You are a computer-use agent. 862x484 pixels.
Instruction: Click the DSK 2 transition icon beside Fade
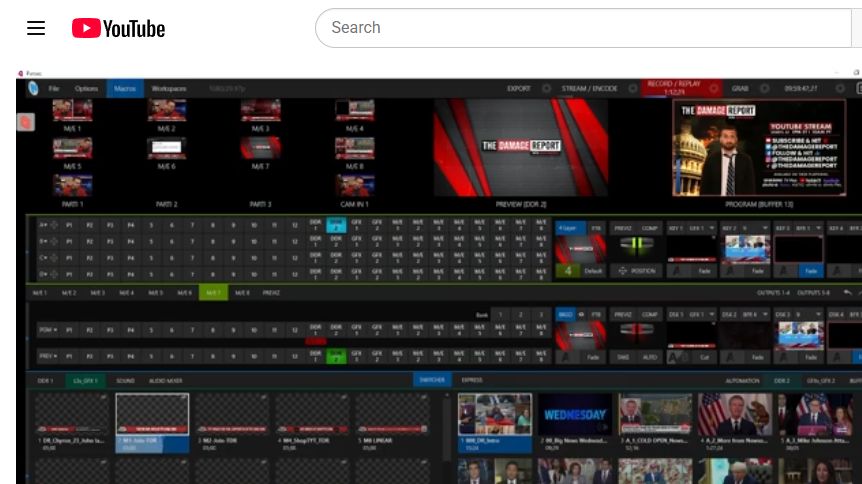coord(731,357)
